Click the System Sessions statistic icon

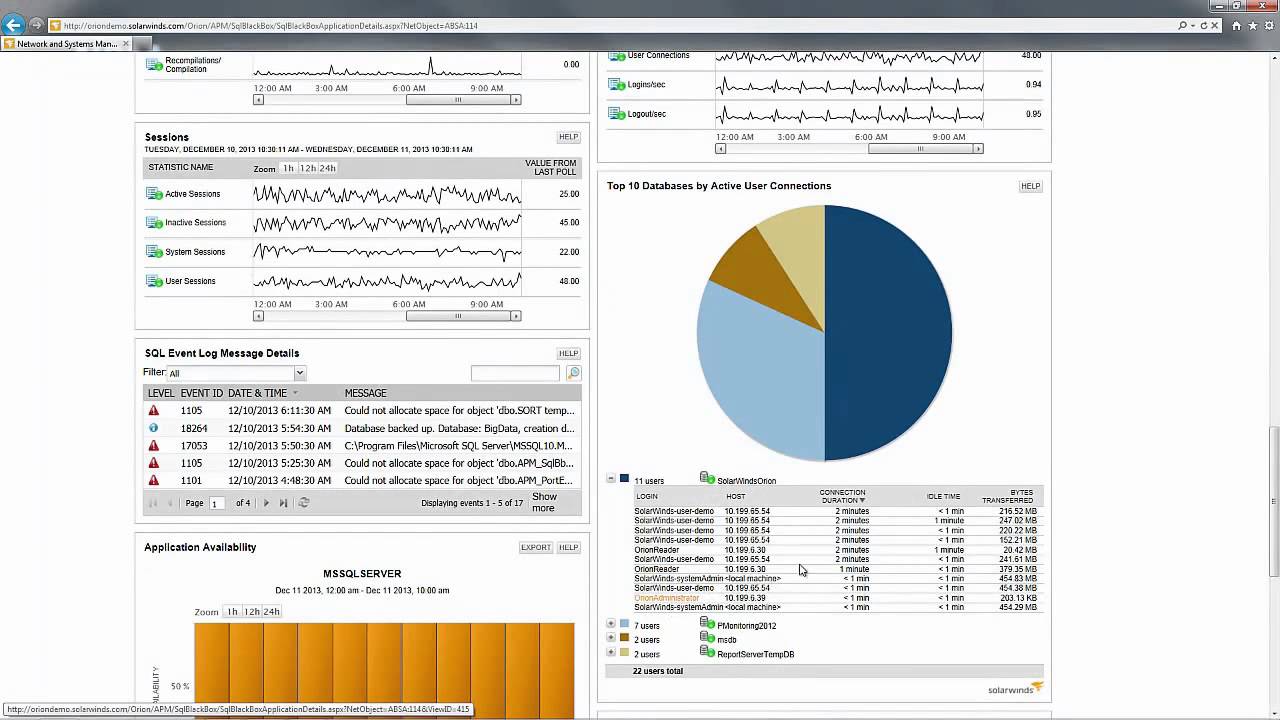click(x=154, y=252)
